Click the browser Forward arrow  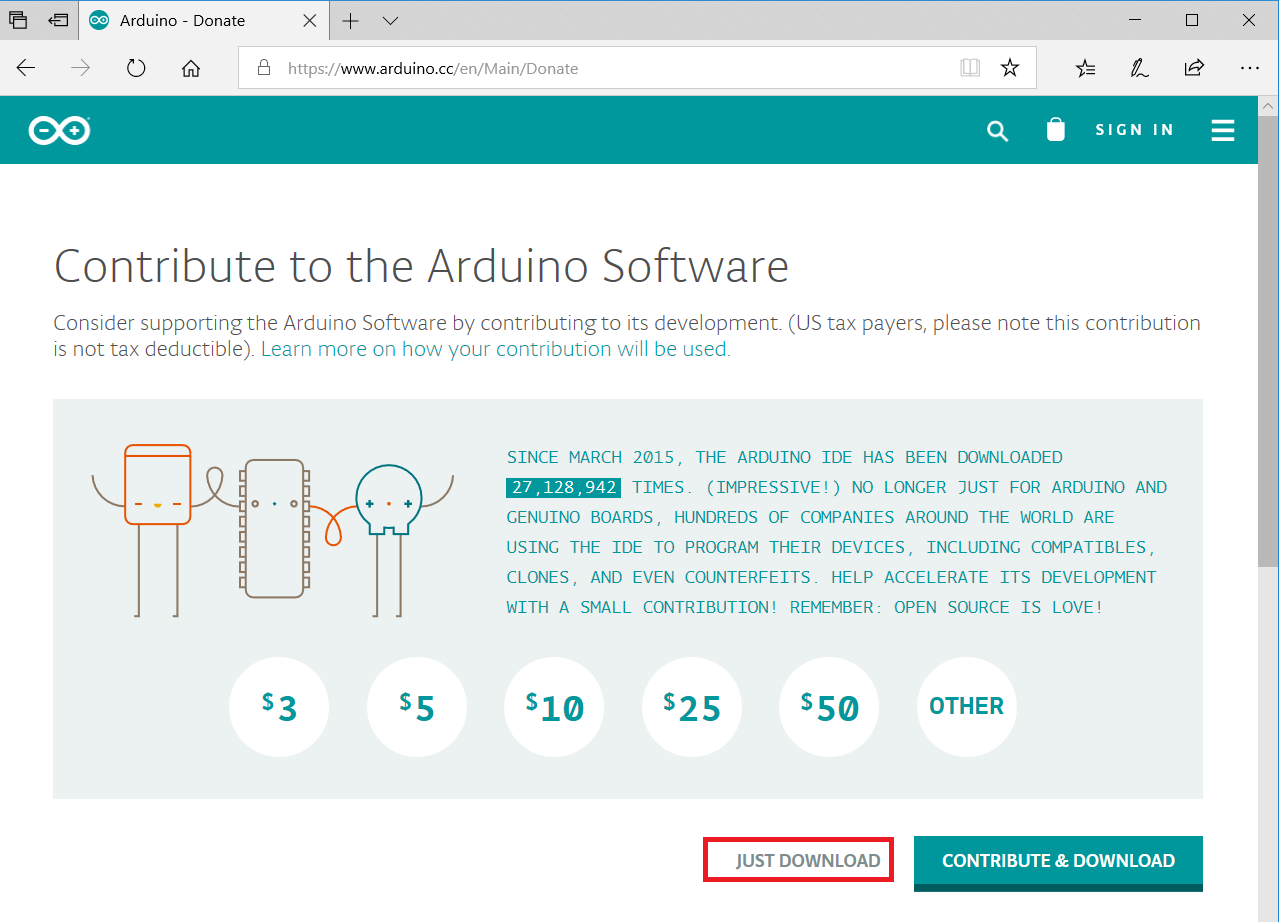(x=81, y=68)
